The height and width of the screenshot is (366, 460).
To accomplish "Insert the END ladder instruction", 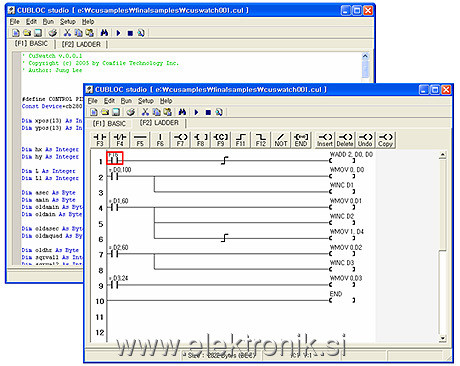I will click(301, 139).
